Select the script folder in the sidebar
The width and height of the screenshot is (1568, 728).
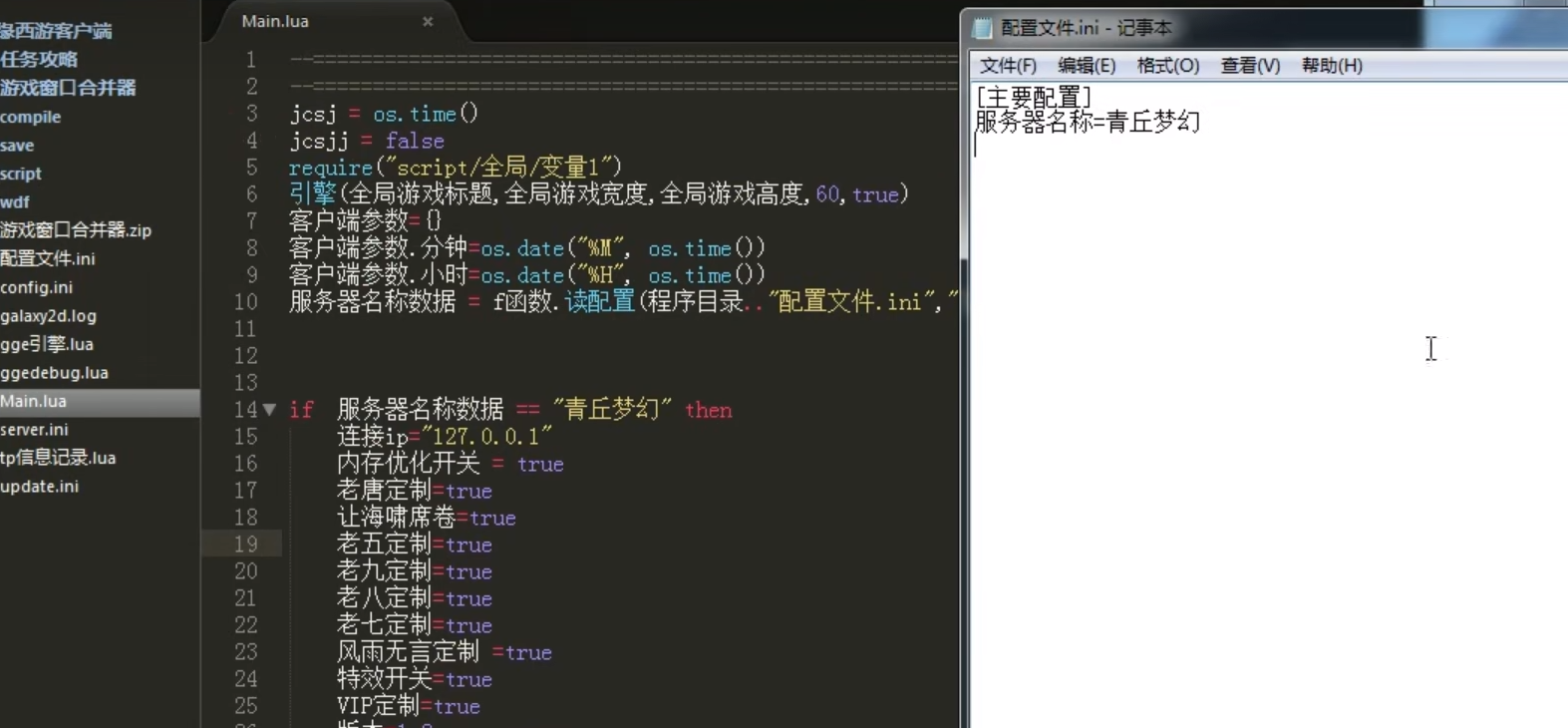tap(21, 174)
